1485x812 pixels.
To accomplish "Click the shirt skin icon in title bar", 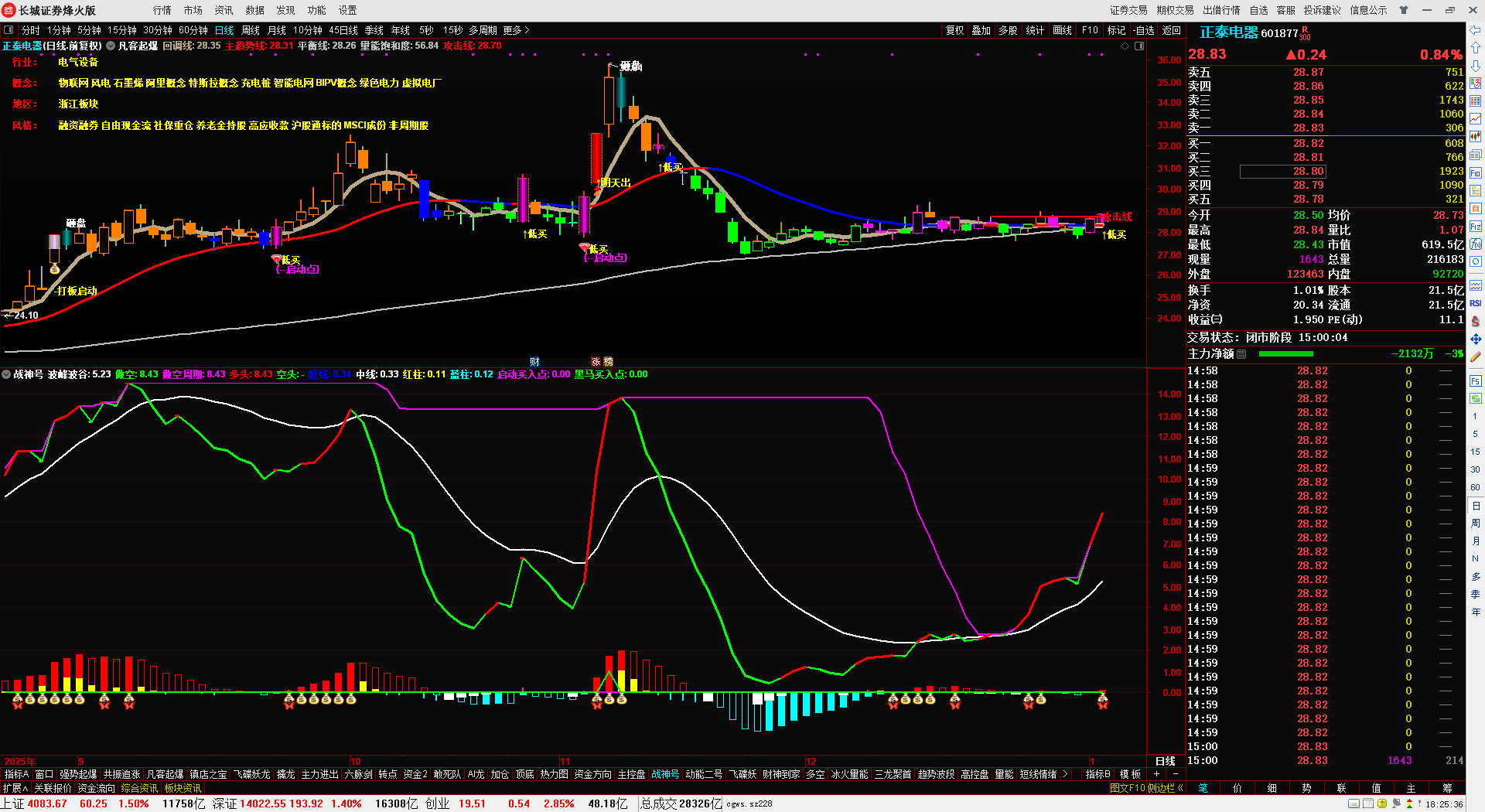I will pyautogui.click(x=1403, y=10).
